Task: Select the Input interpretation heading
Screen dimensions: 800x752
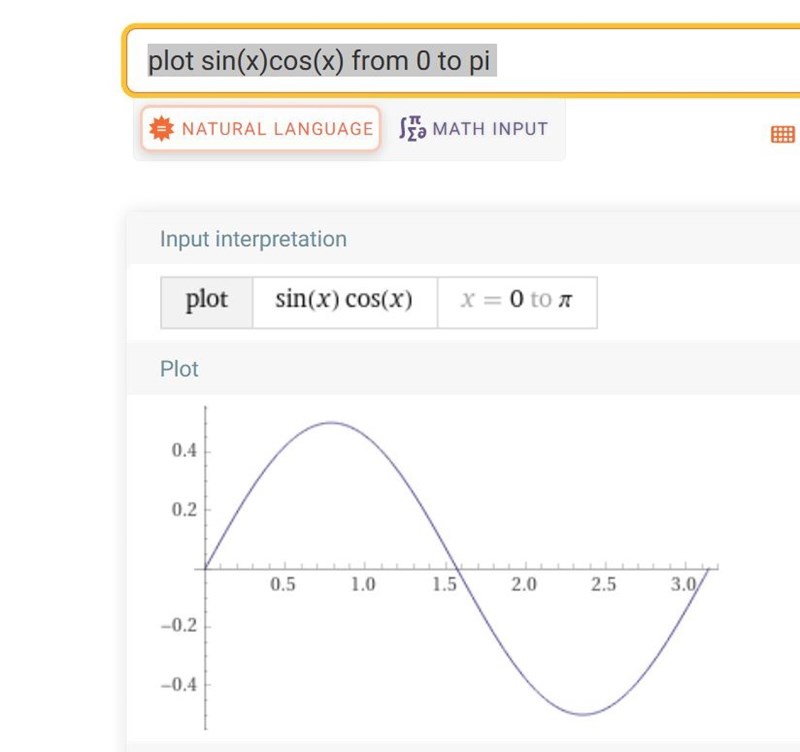Action: tap(253, 239)
